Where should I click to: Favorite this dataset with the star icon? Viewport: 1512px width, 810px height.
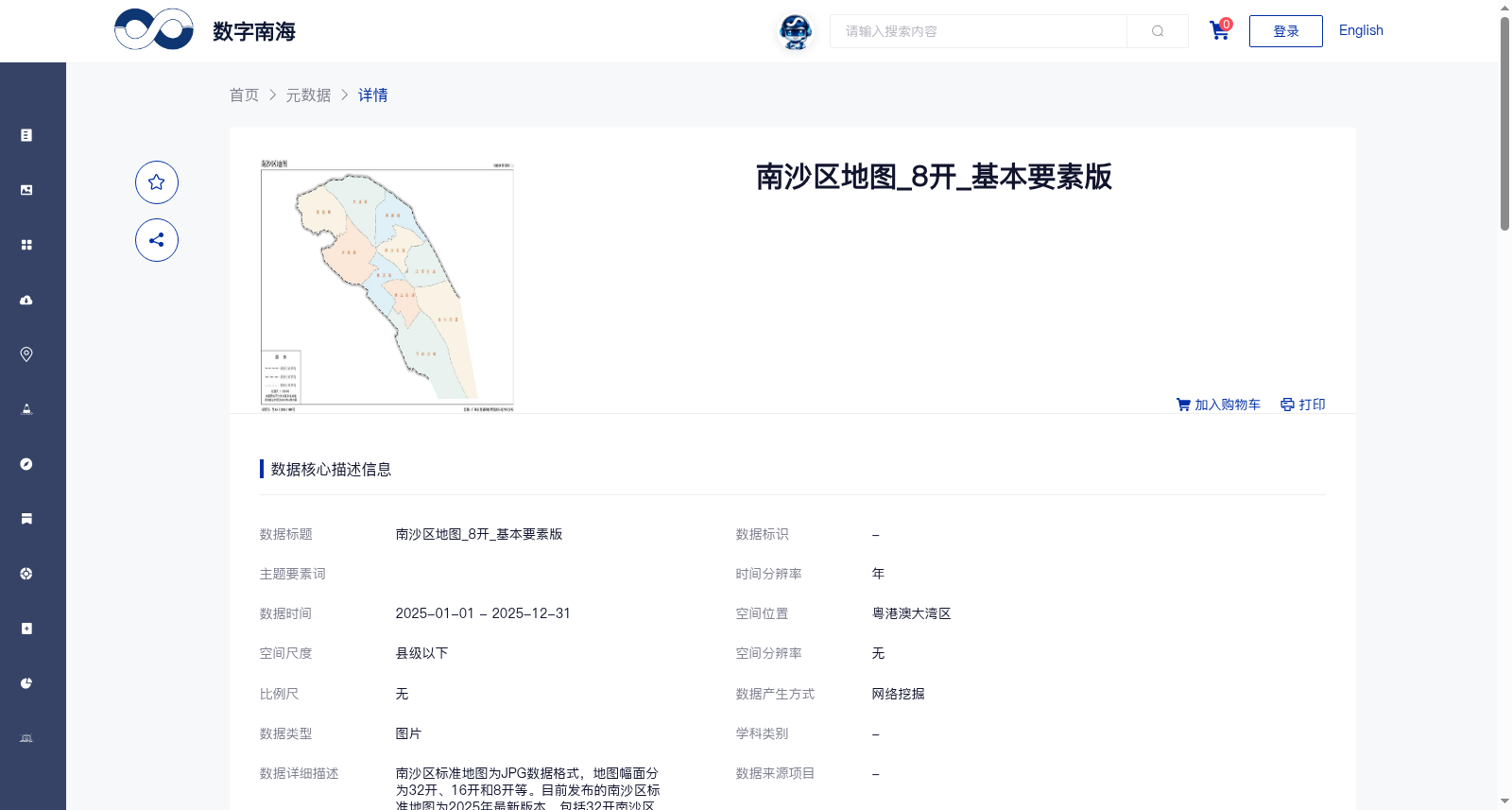click(x=157, y=182)
